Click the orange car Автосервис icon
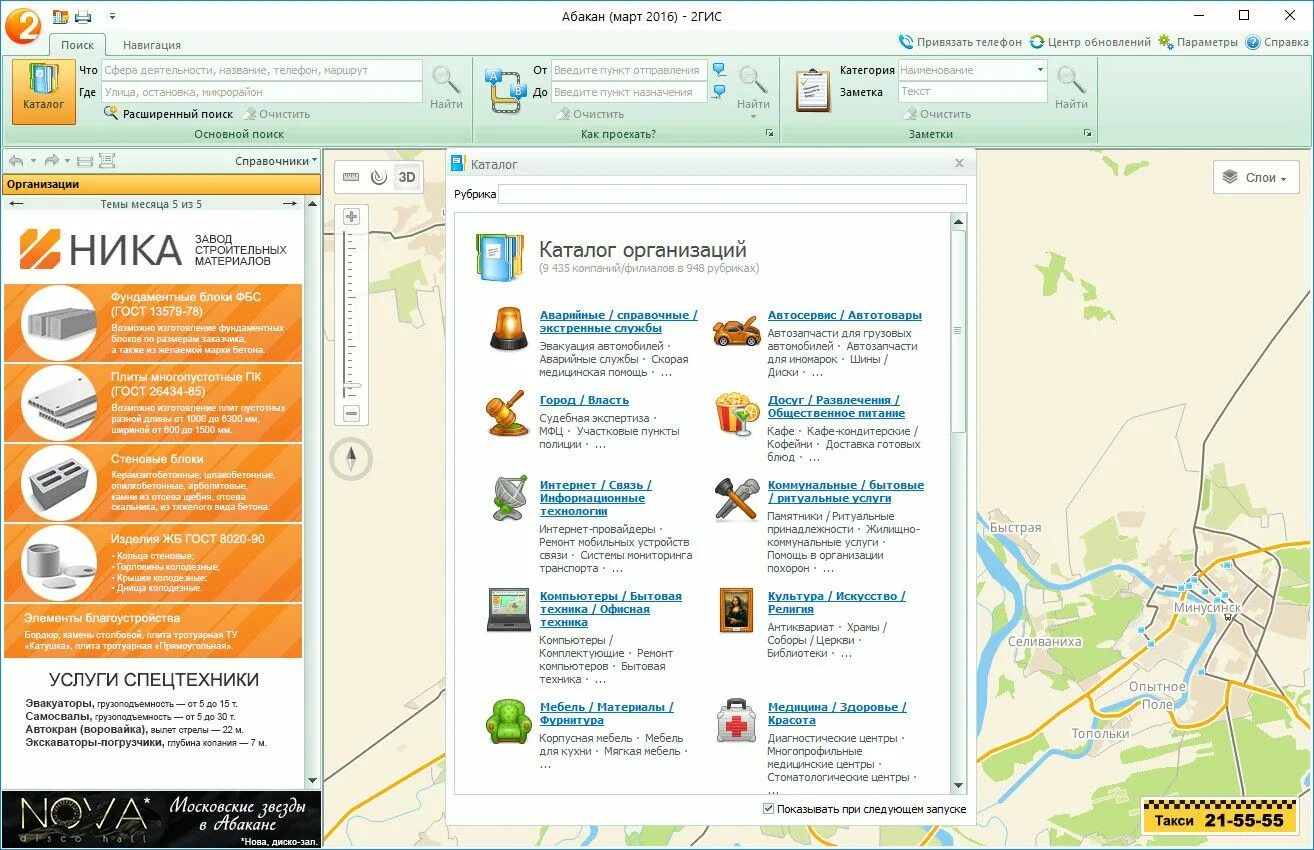This screenshot has height=850, width=1314. [x=737, y=331]
